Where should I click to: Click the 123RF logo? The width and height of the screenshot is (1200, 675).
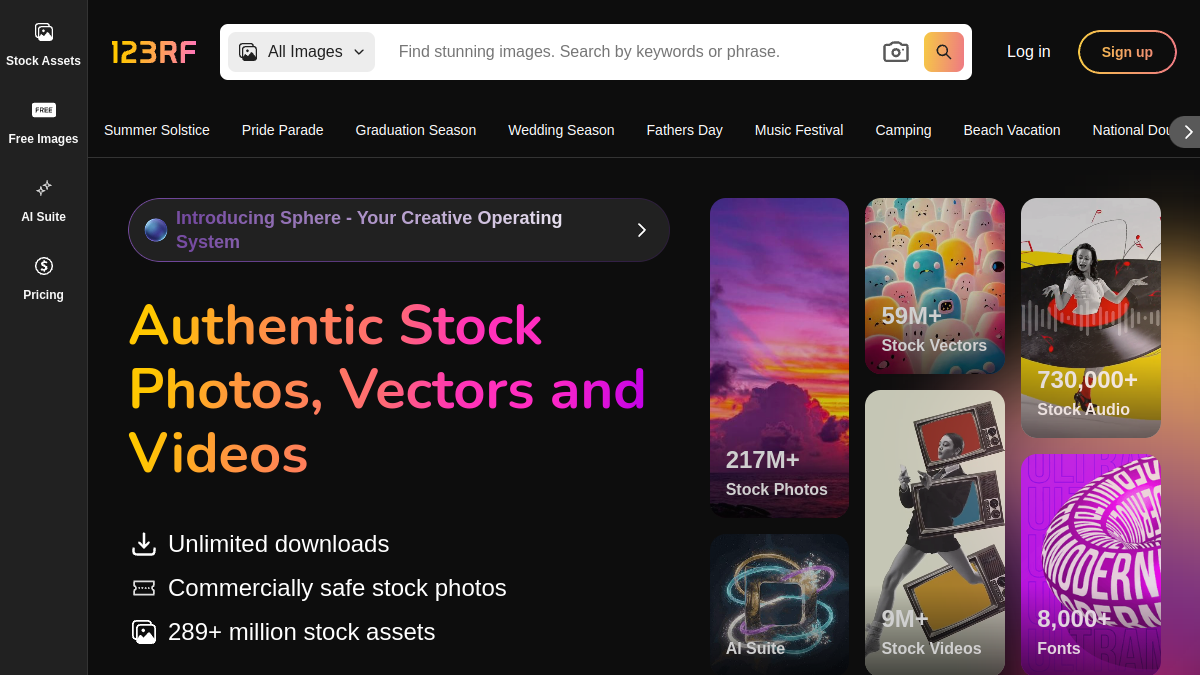point(154,52)
